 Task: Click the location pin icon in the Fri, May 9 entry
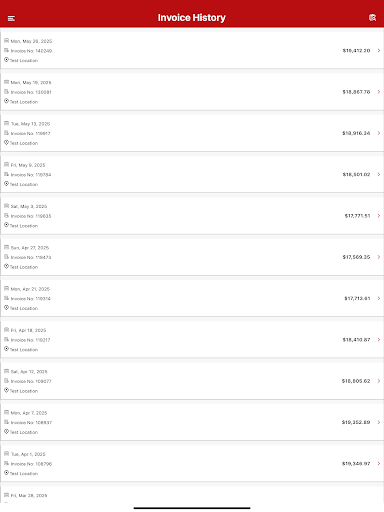pos(6,184)
